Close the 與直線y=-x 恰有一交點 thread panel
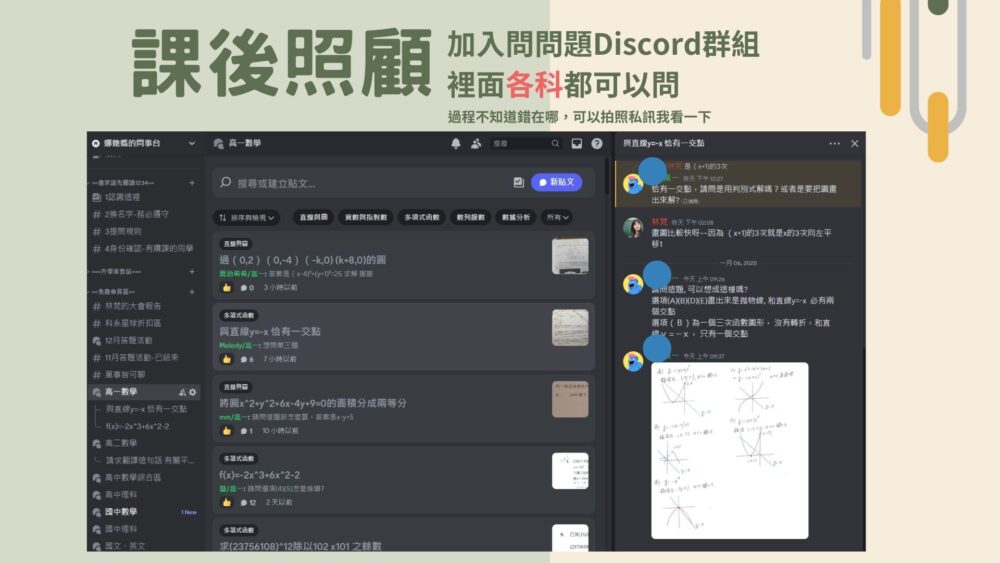1000x563 pixels. point(855,143)
